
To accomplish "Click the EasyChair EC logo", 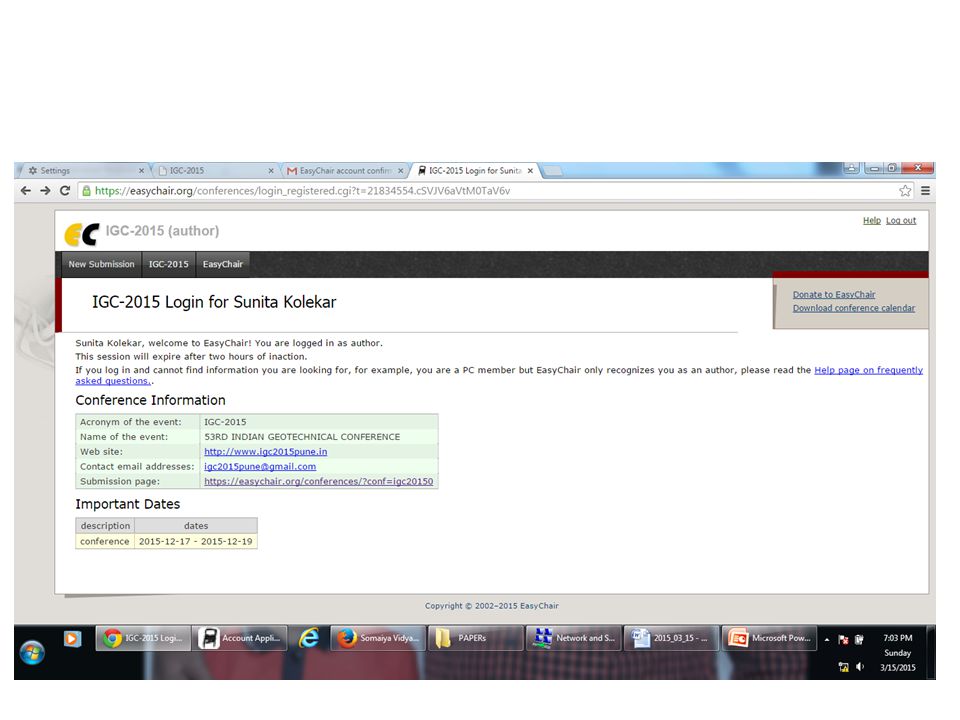I will [81, 234].
